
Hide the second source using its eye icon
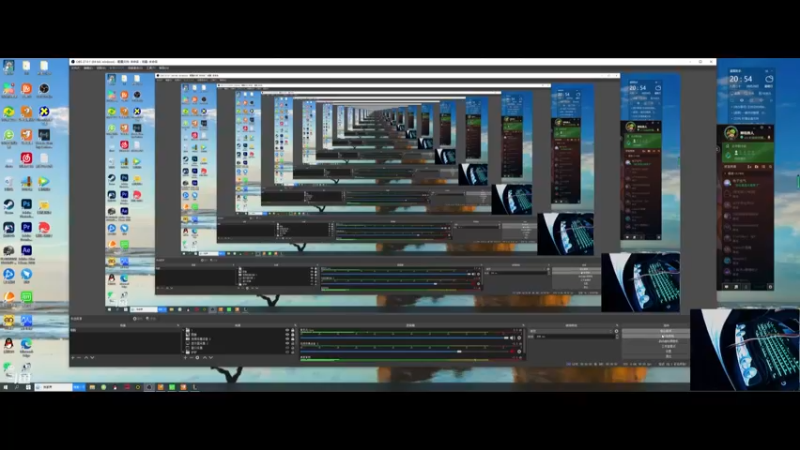point(287,334)
